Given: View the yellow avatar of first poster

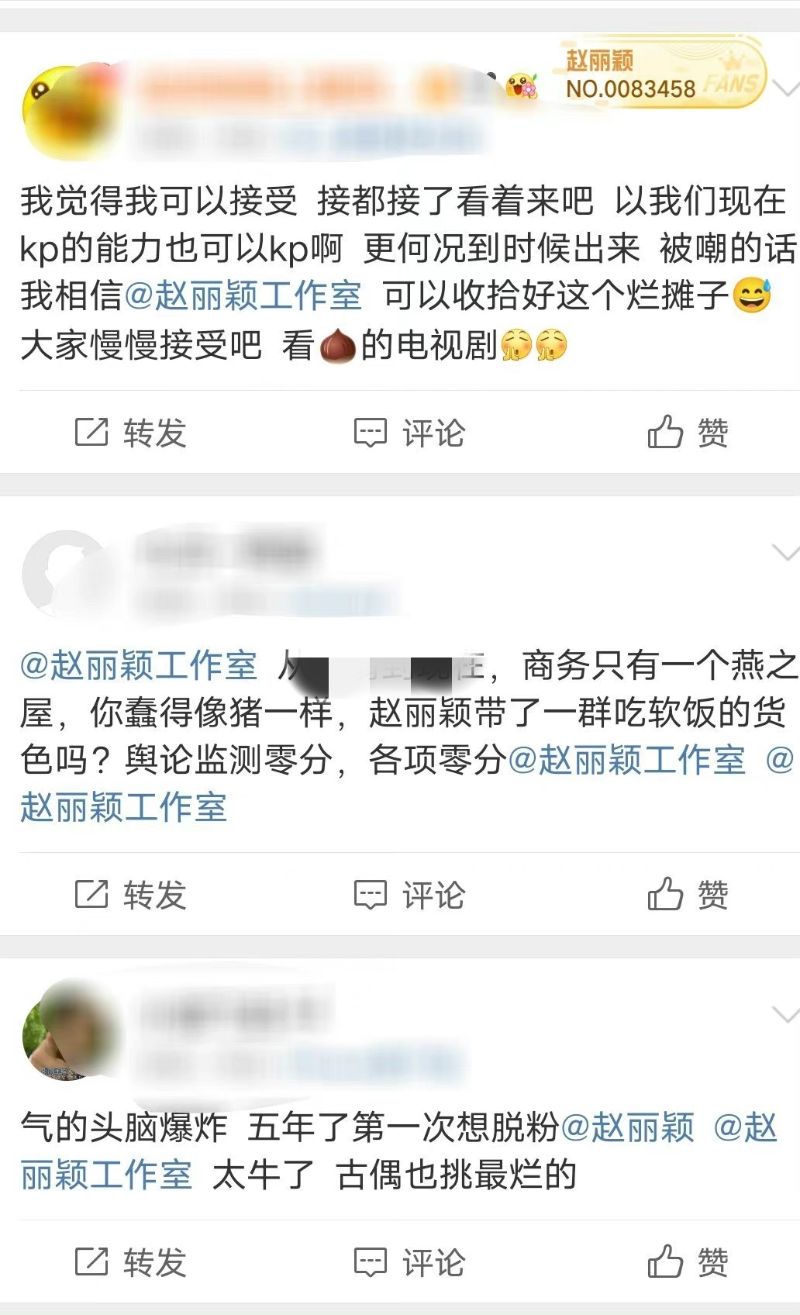Looking at the screenshot, I should pos(70,113).
